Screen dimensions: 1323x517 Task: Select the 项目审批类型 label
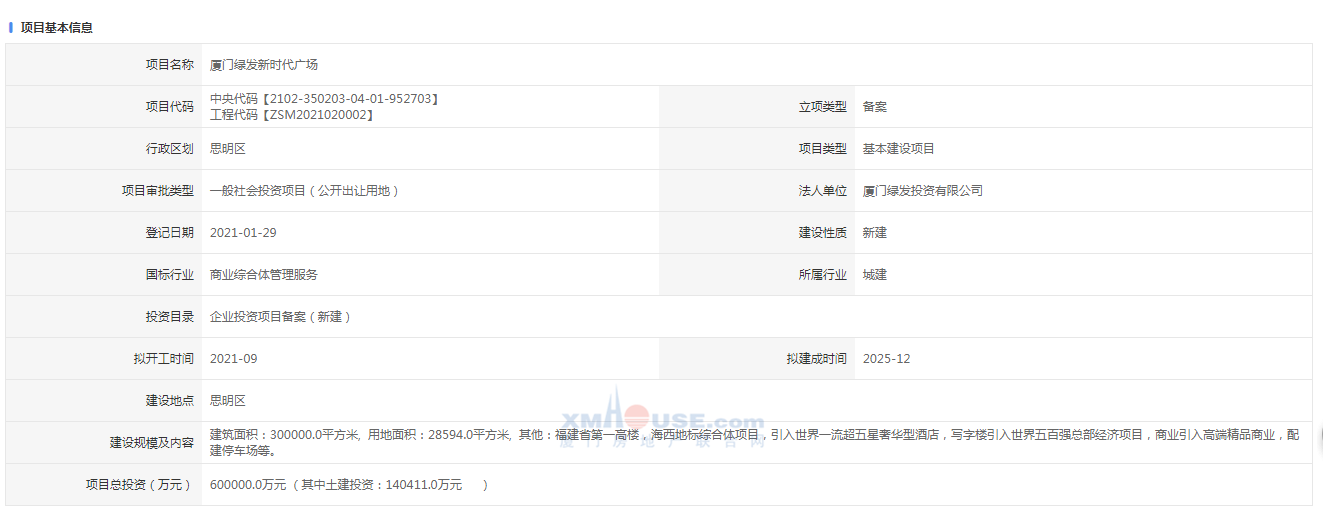[158, 190]
